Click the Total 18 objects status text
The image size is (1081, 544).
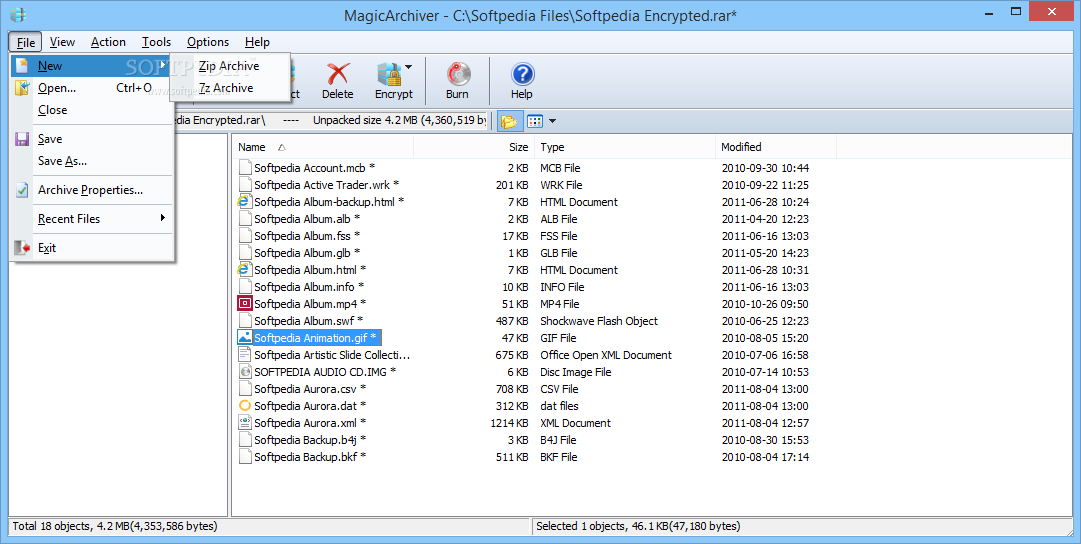(x=115, y=526)
